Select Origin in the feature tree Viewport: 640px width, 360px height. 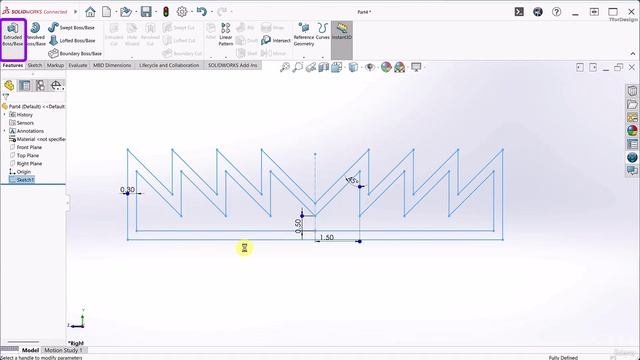point(20,172)
